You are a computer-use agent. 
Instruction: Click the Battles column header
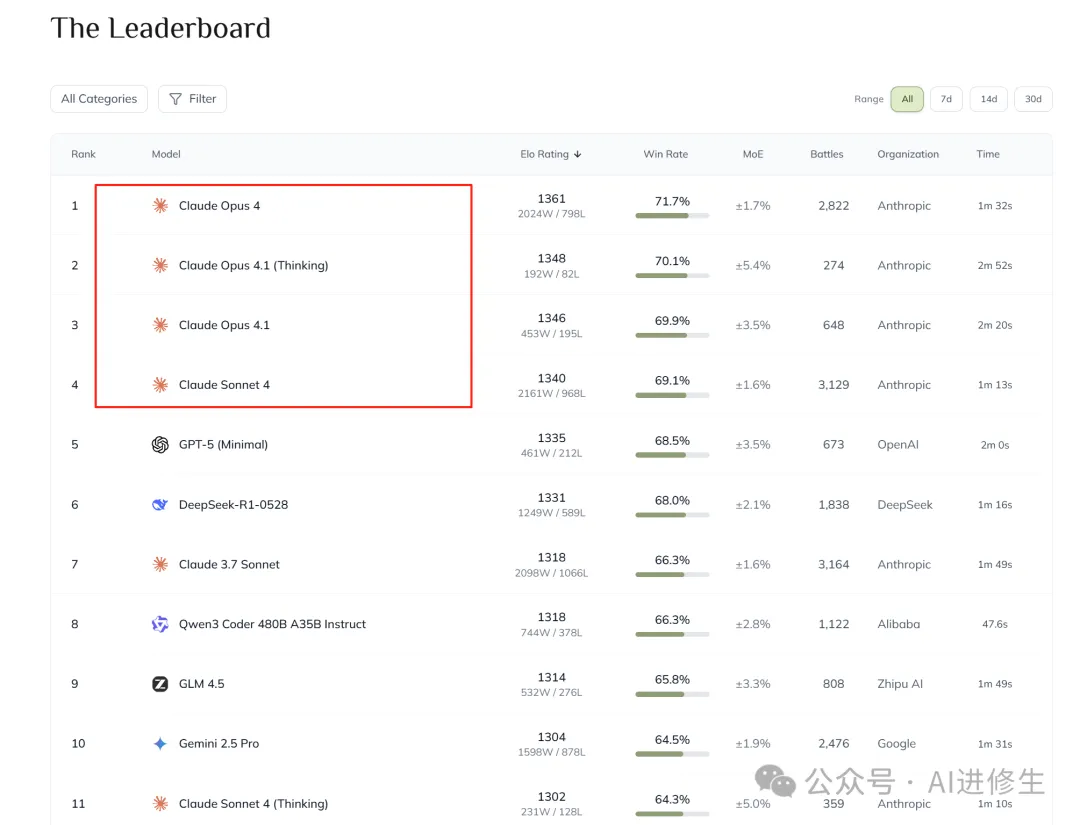coord(827,154)
